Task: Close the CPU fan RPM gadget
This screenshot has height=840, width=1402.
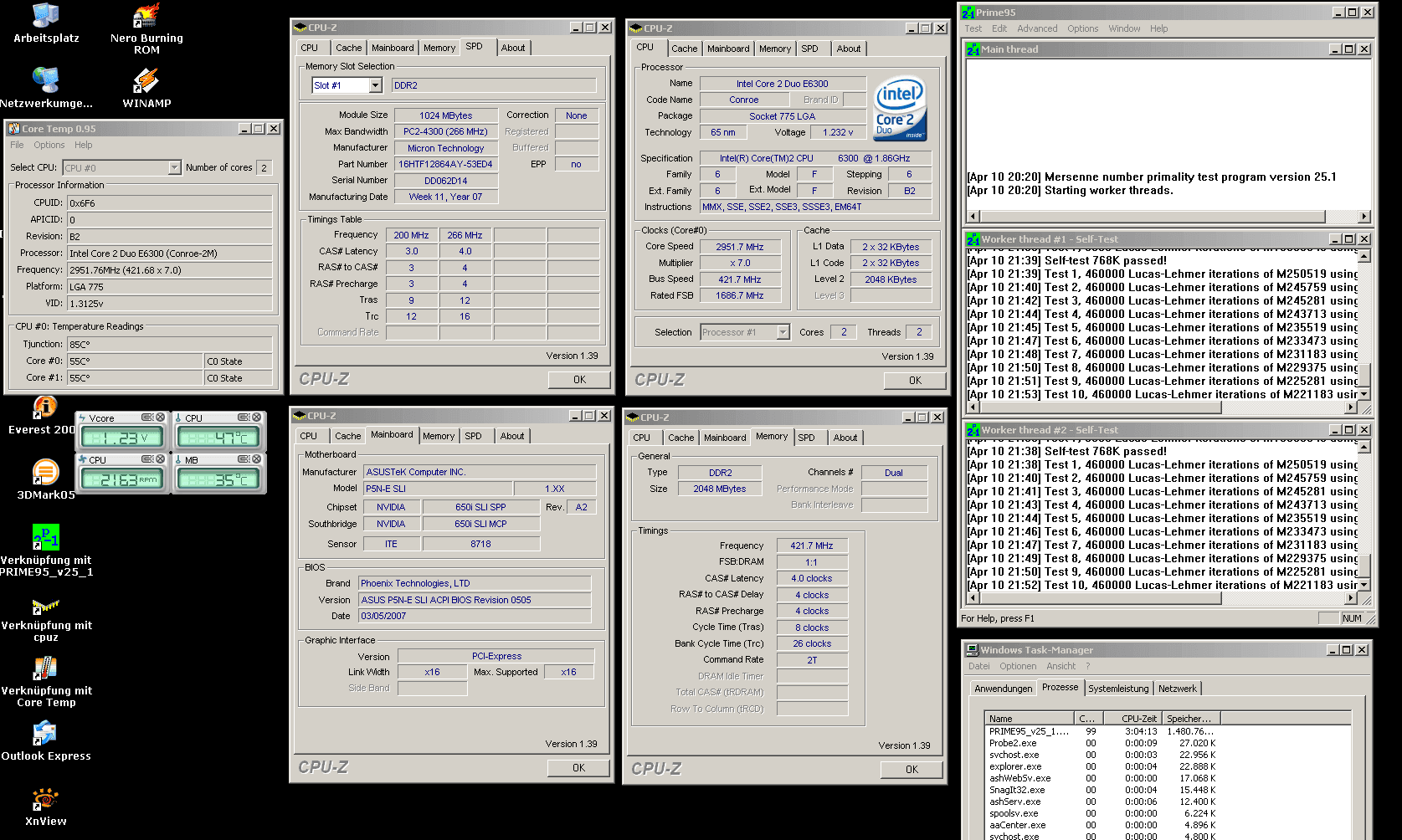Action: click(x=161, y=459)
